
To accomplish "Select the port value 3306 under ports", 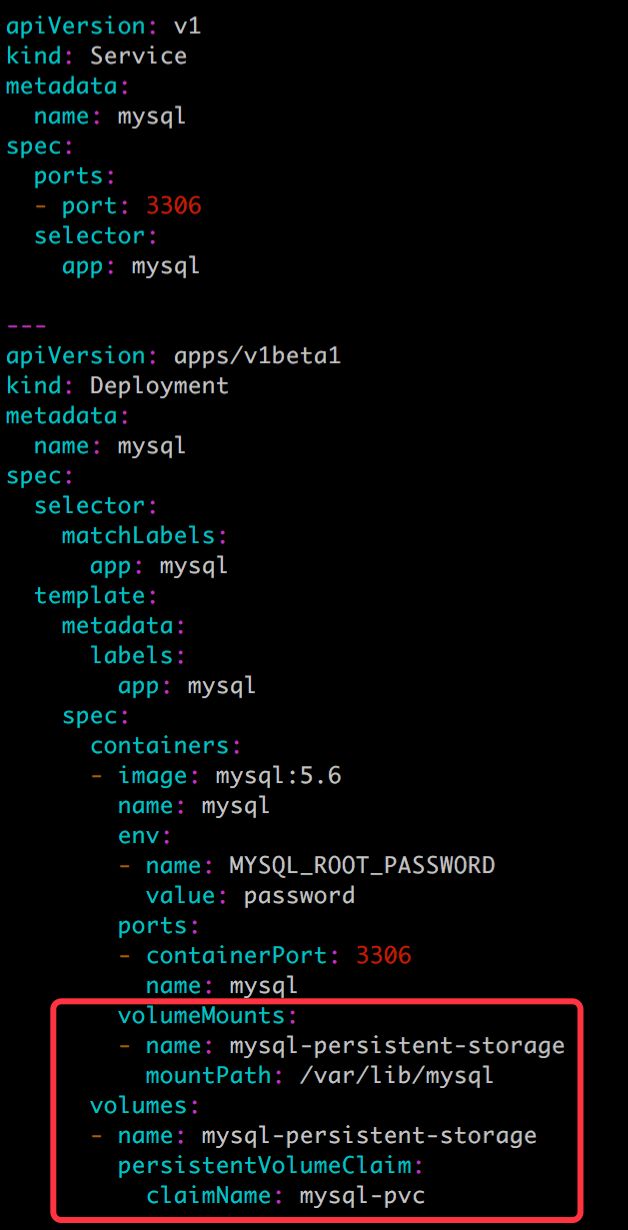I will (x=173, y=206).
